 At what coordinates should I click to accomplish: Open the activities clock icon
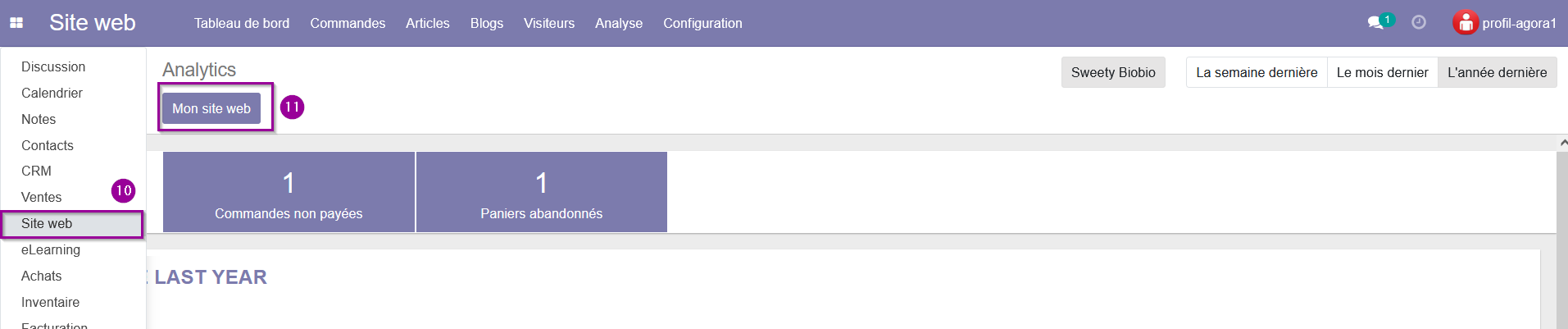click(x=1419, y=22)
